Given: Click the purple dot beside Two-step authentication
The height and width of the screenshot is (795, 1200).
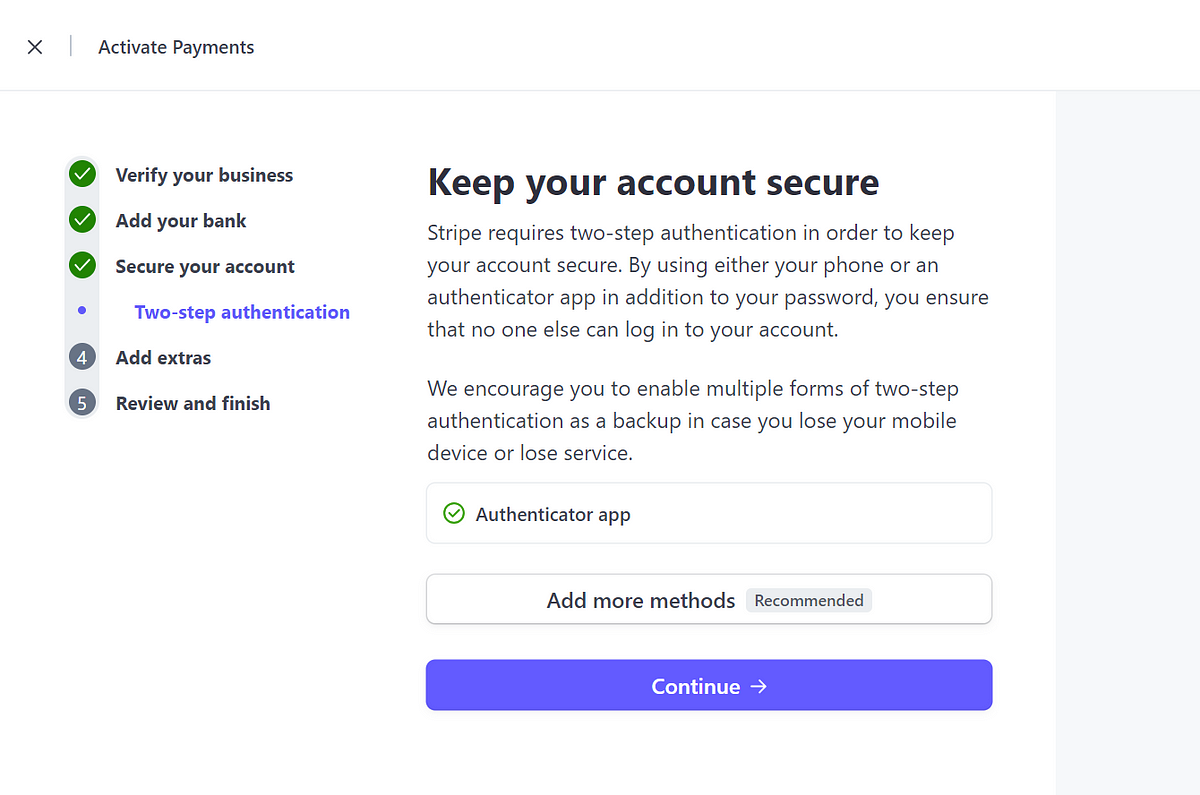Looking at the screenshot, I should pyautogui.click(x=82, y=312).
